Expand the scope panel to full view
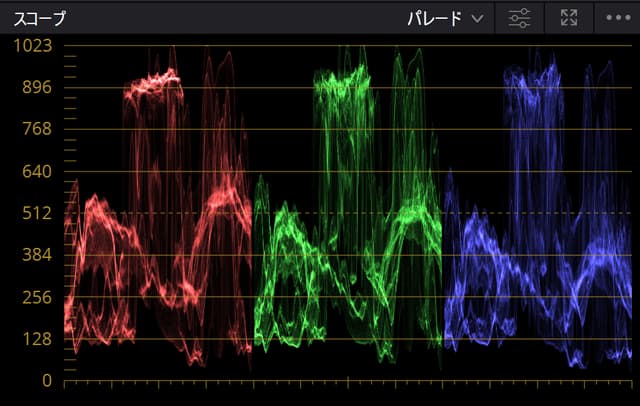The image size is (640, 406). 569,18
